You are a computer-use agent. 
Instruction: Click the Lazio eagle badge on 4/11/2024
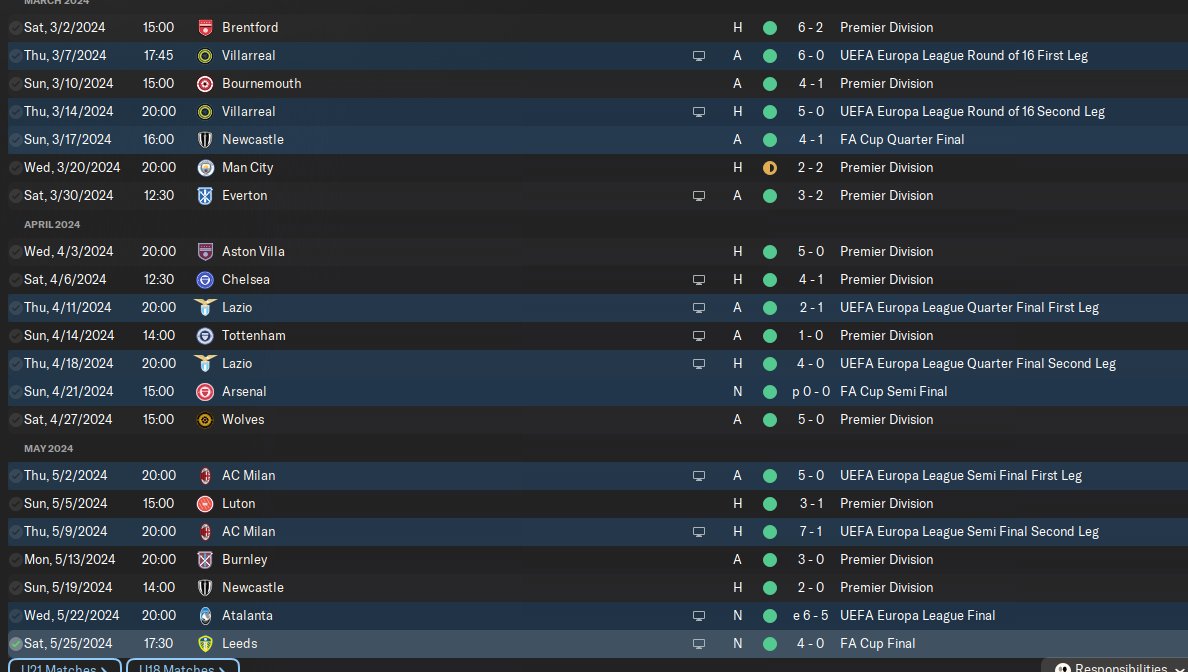tap(205, 308)
